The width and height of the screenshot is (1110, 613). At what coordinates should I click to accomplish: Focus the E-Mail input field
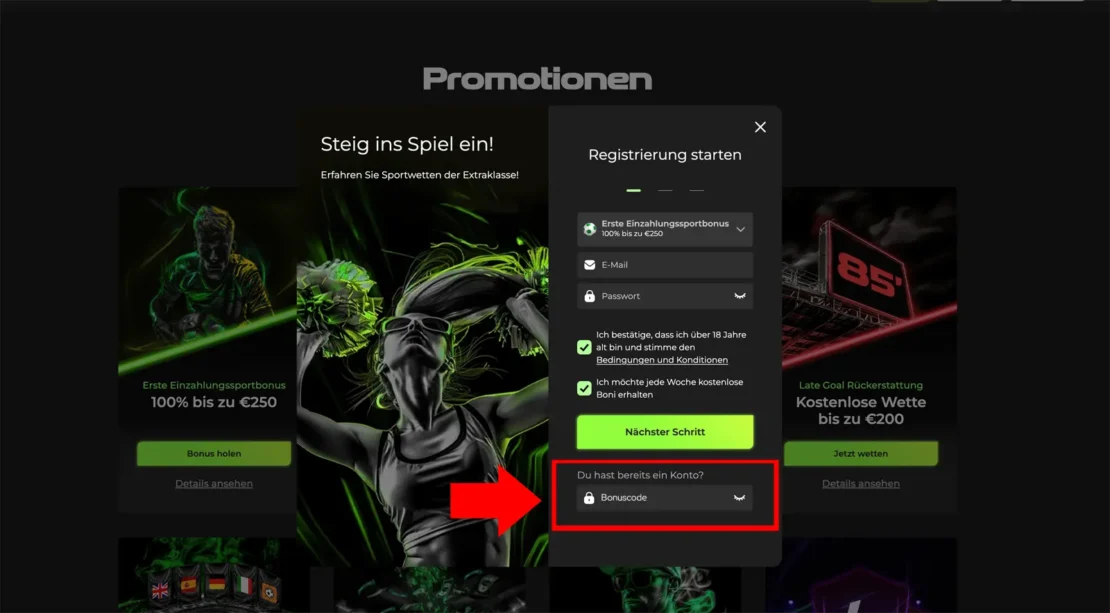665,265
